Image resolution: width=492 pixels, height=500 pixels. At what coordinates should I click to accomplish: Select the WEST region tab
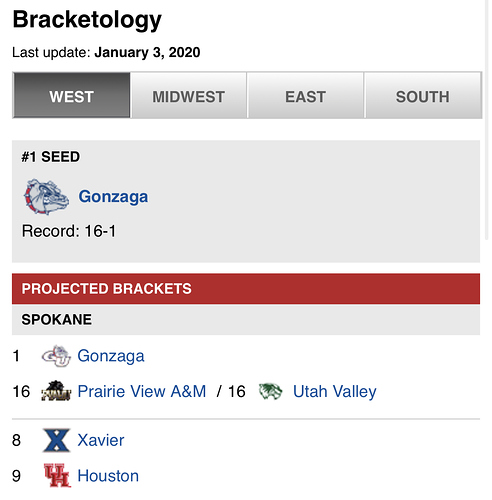pyautogui.click(x=71, y=95)
